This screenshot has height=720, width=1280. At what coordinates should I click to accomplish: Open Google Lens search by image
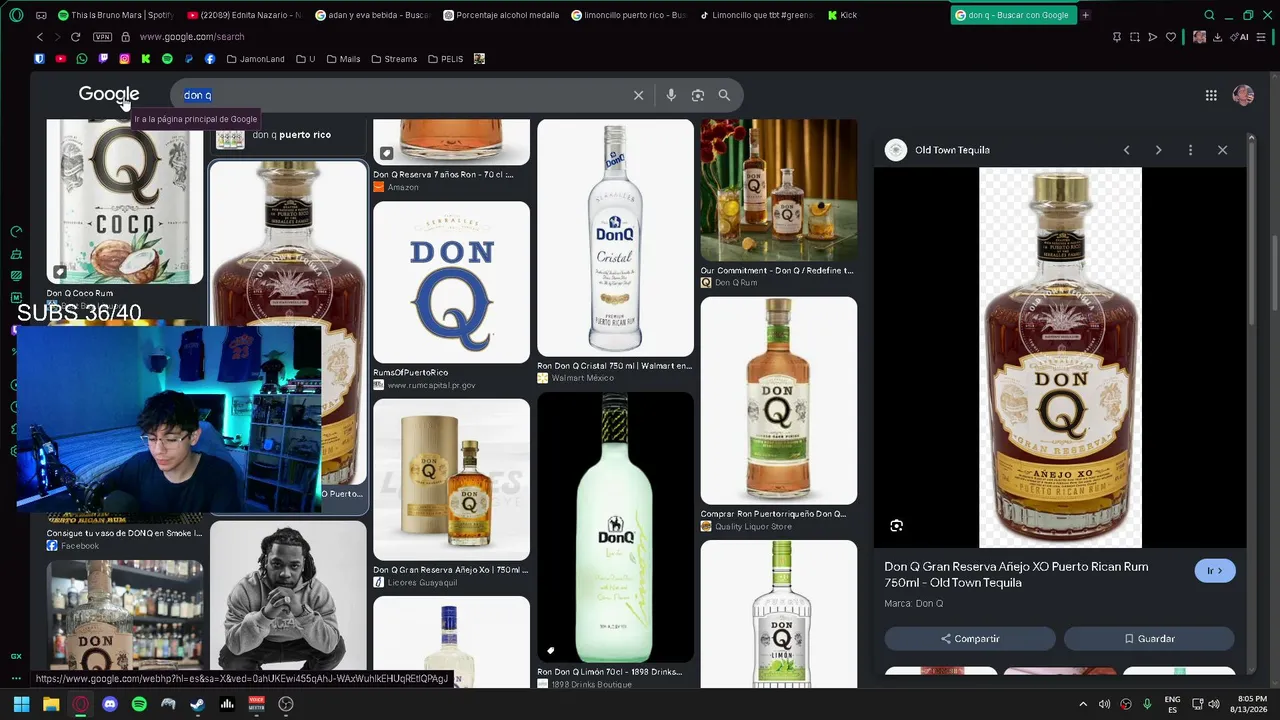click(x=698, y=95)
